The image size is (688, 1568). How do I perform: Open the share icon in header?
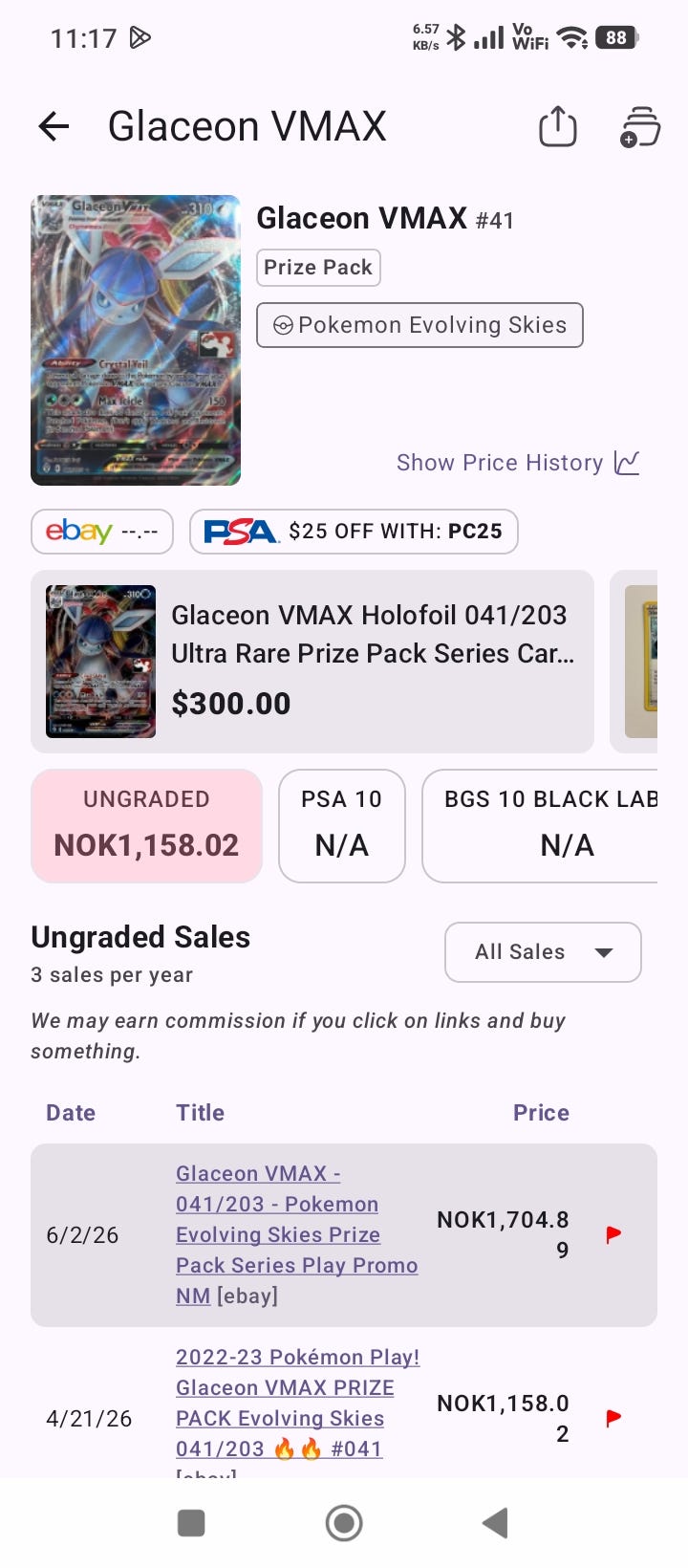(557, 126)
